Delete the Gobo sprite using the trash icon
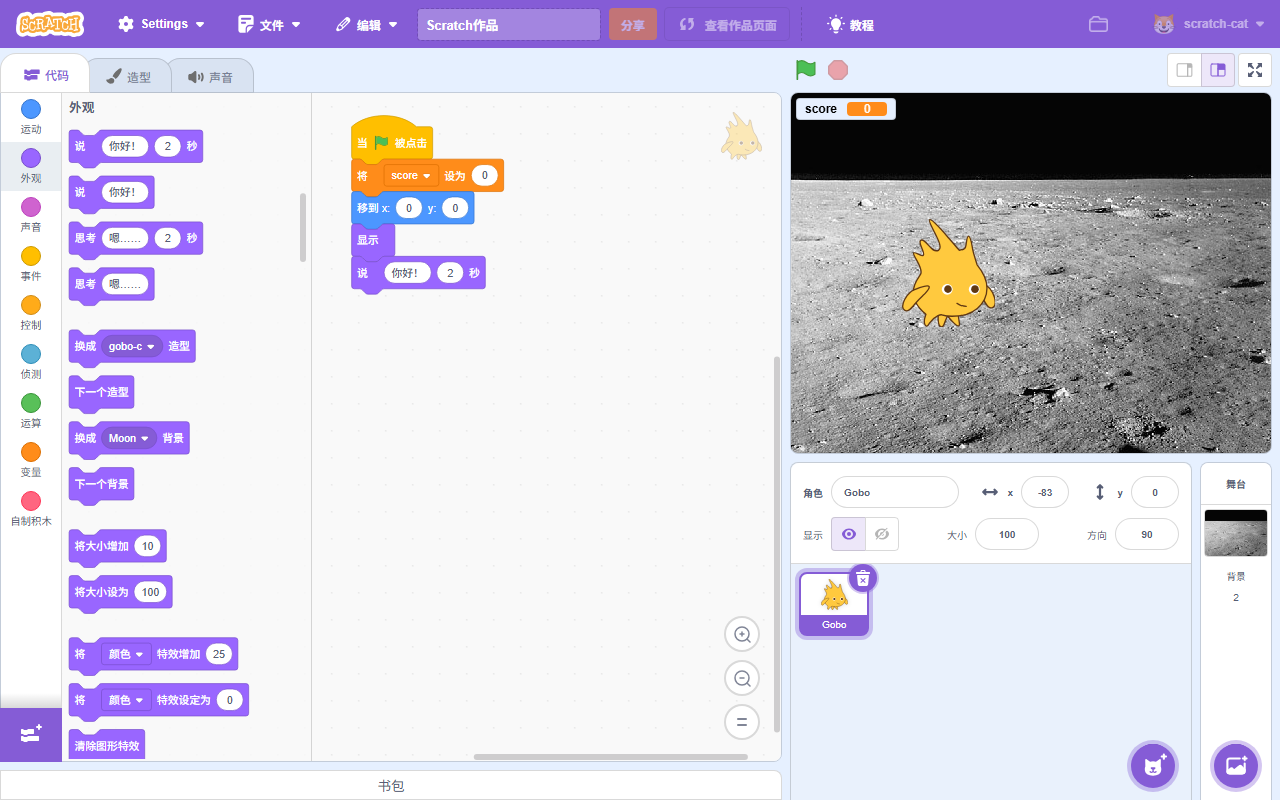The image size is (1280, 800). pyautogui.click(x=863, y=578)
